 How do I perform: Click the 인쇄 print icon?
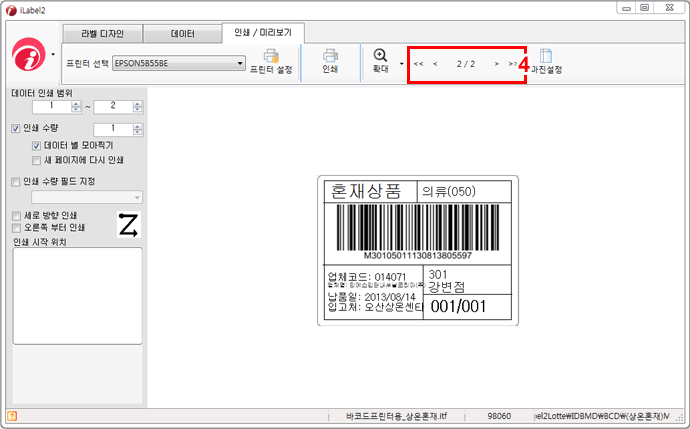(330, 61)
